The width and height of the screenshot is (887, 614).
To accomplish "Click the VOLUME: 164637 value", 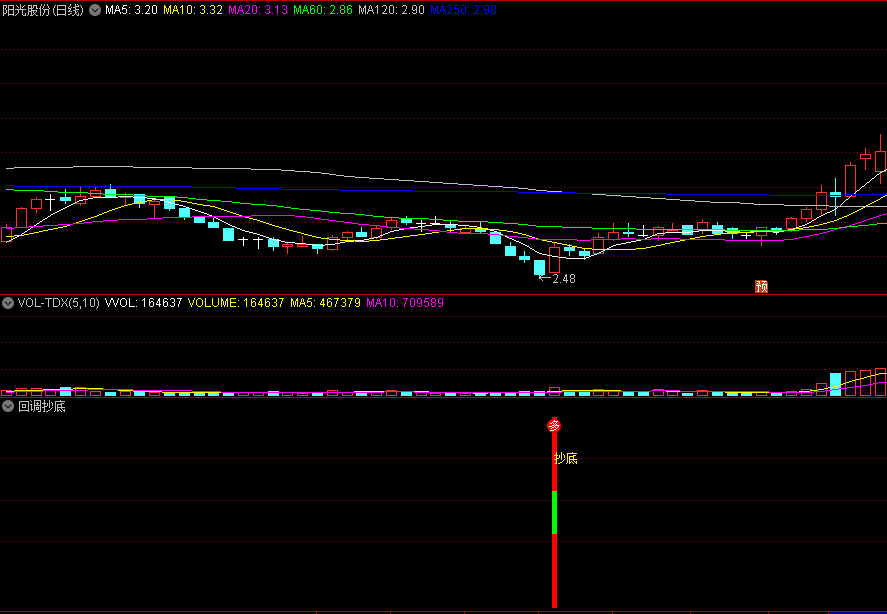I will pos(236,303).
